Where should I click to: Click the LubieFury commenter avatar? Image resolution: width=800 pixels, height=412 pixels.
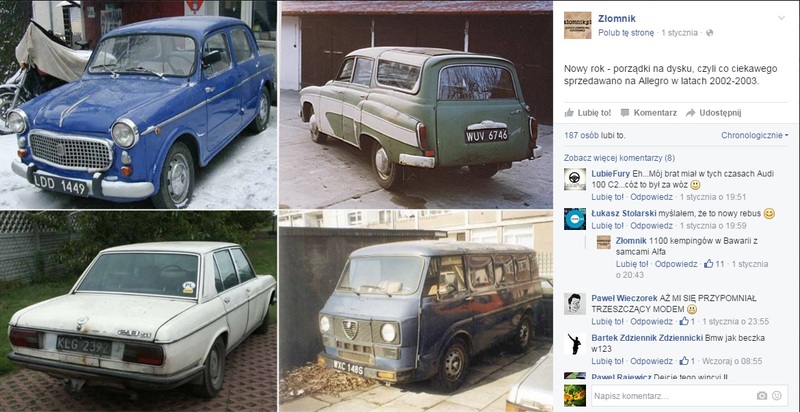pos(575,179)
